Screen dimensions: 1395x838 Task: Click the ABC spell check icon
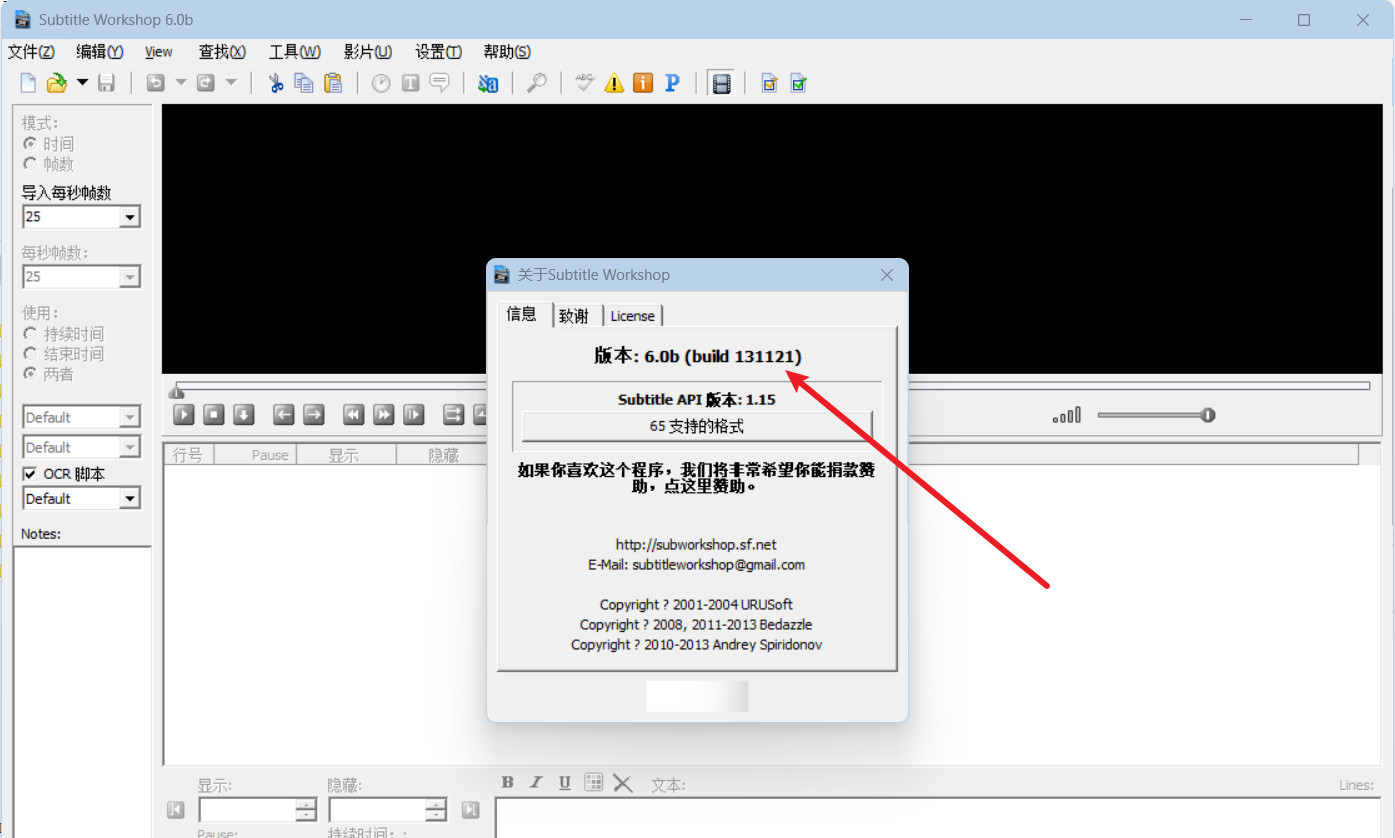(585, 83)
